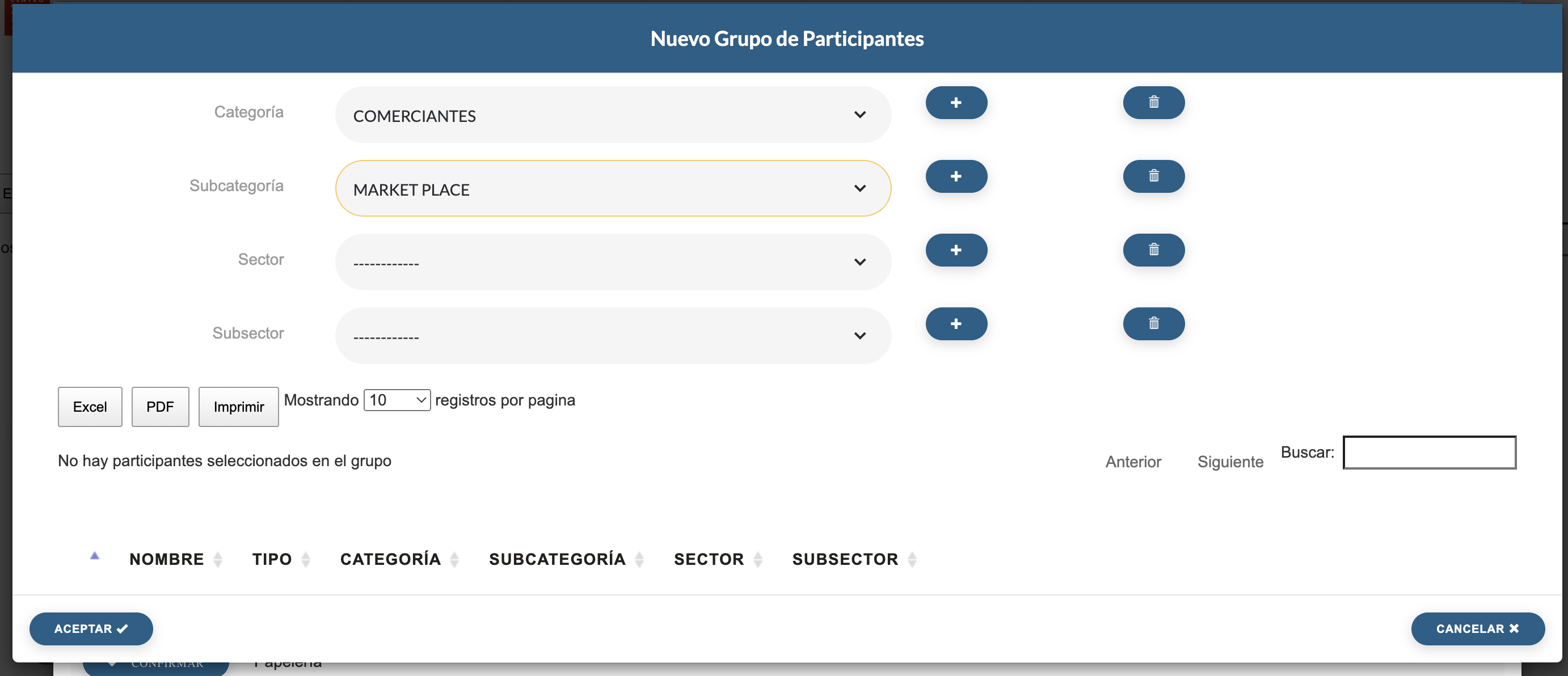Screen dimensions: 1568x676
Task: Open the Subsector dropdown
Action: click(x=612, y=336)
